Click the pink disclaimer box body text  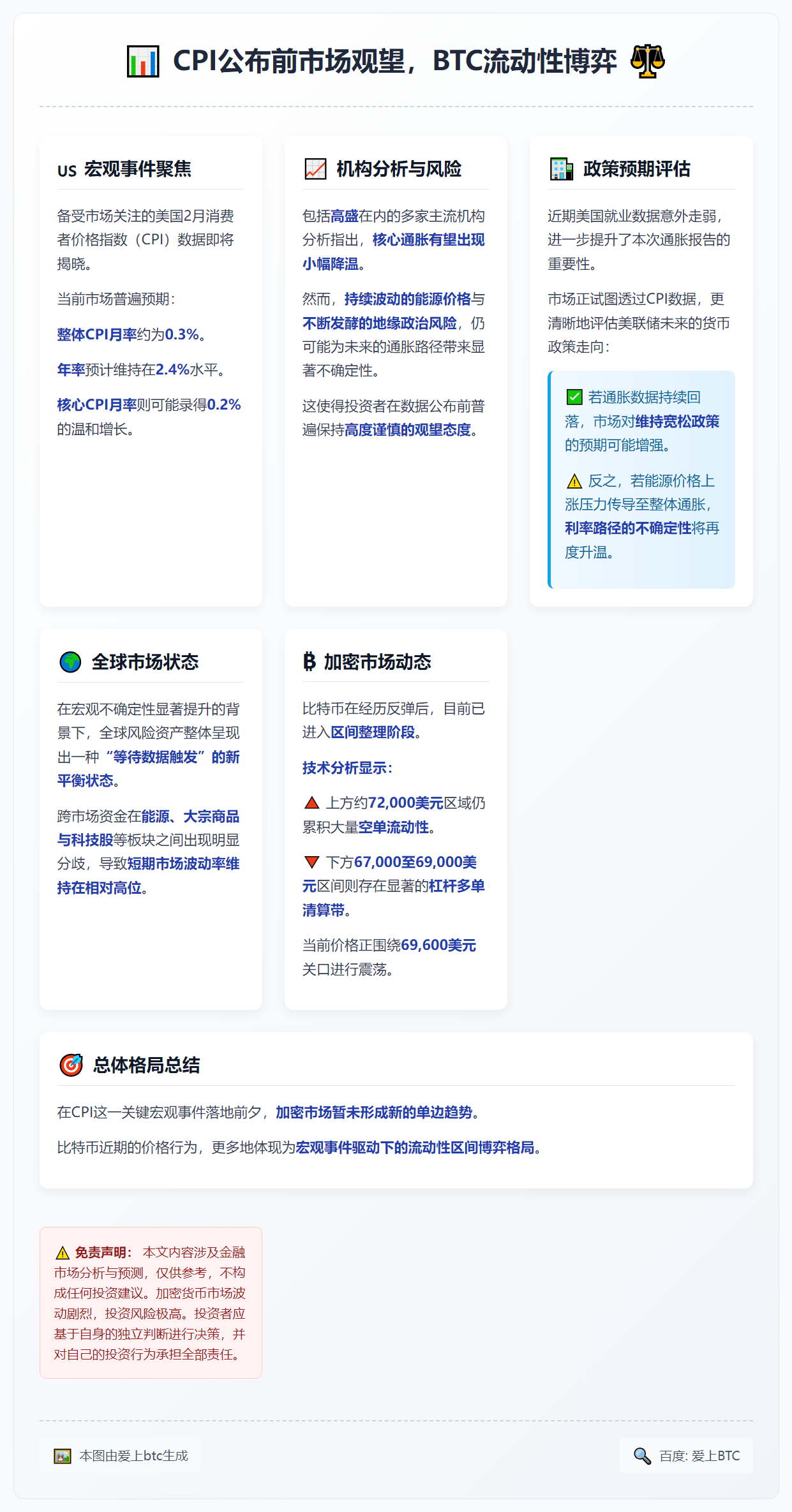151,1303
